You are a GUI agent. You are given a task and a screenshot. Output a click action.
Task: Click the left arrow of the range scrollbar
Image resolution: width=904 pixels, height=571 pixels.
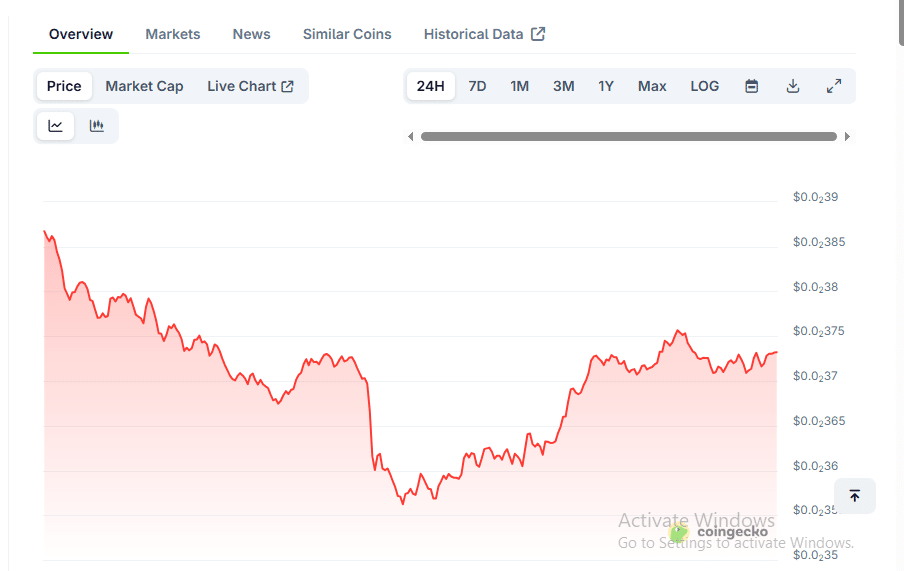[410, 137]
